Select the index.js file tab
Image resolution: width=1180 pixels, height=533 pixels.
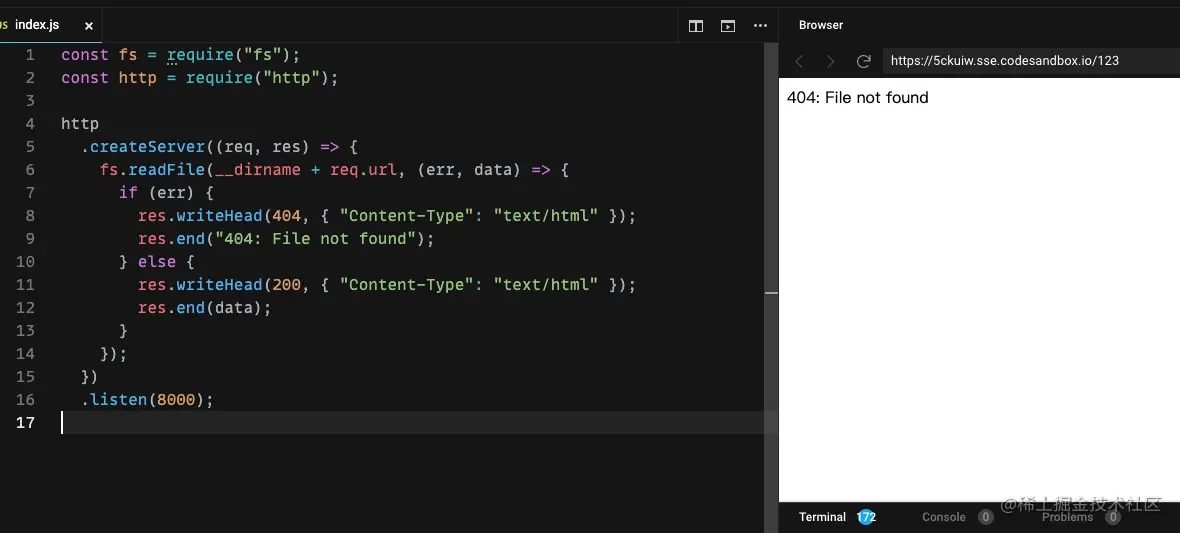click(37, 26)
